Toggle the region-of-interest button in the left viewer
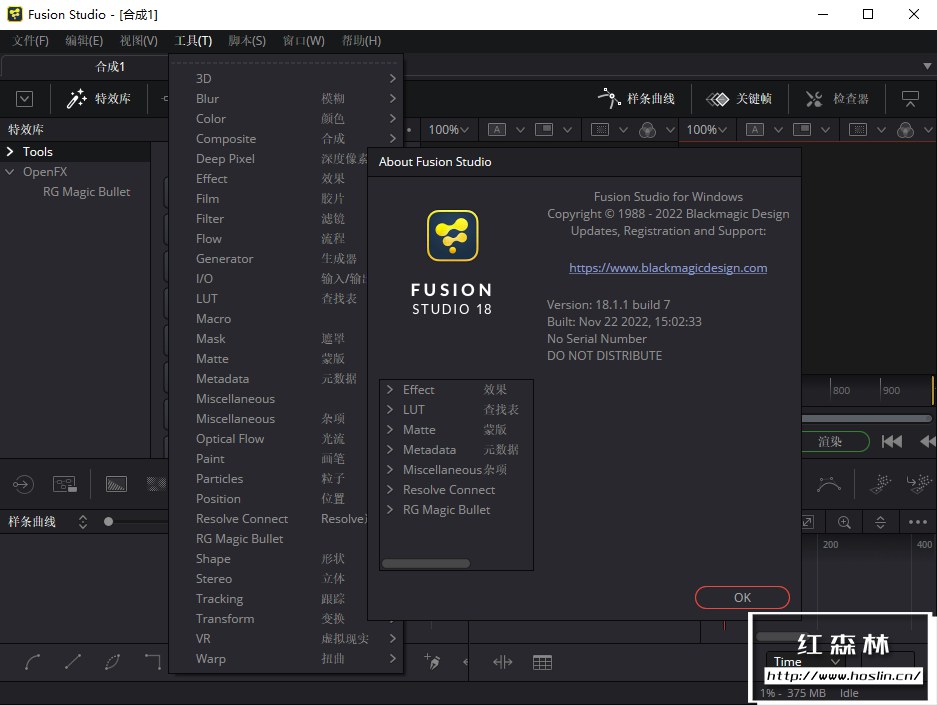Viewport: 937px width, 705px height. click(x=600, y=130)
